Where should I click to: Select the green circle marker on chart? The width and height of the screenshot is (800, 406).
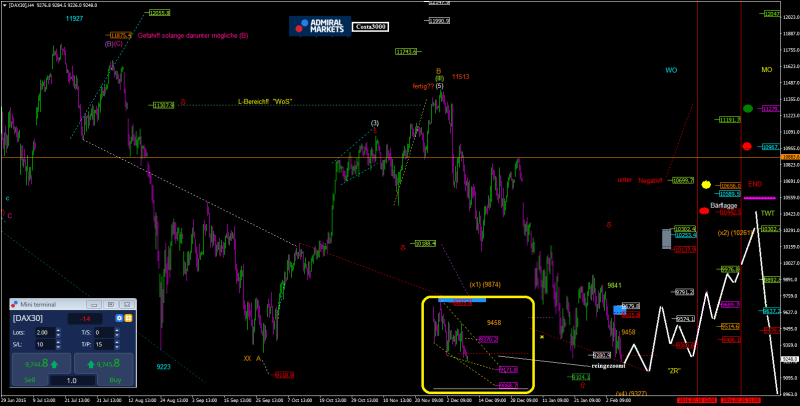(x=748, y=108)
